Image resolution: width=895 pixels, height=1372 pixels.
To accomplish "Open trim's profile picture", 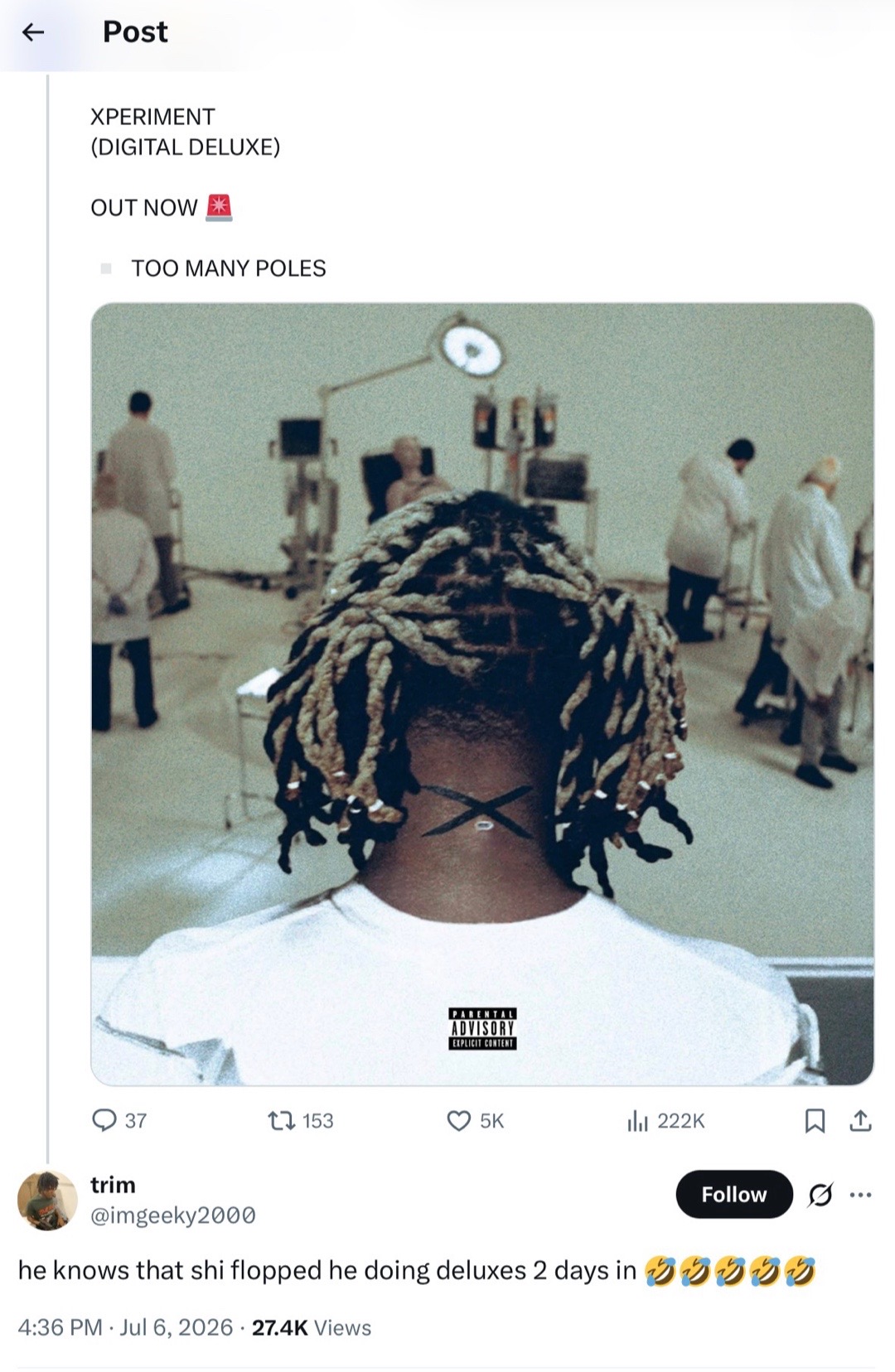I will coord(47,1200).
